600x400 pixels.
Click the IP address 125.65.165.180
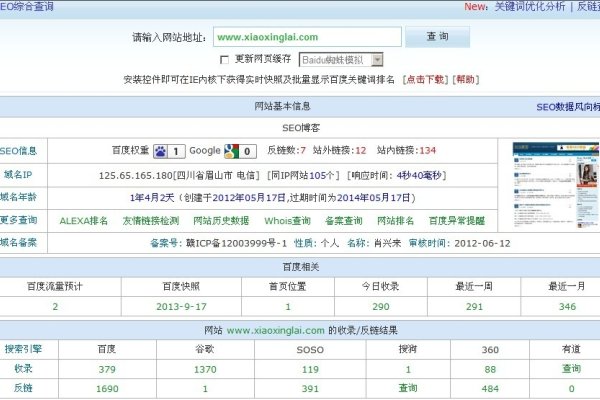coord(136,176)
